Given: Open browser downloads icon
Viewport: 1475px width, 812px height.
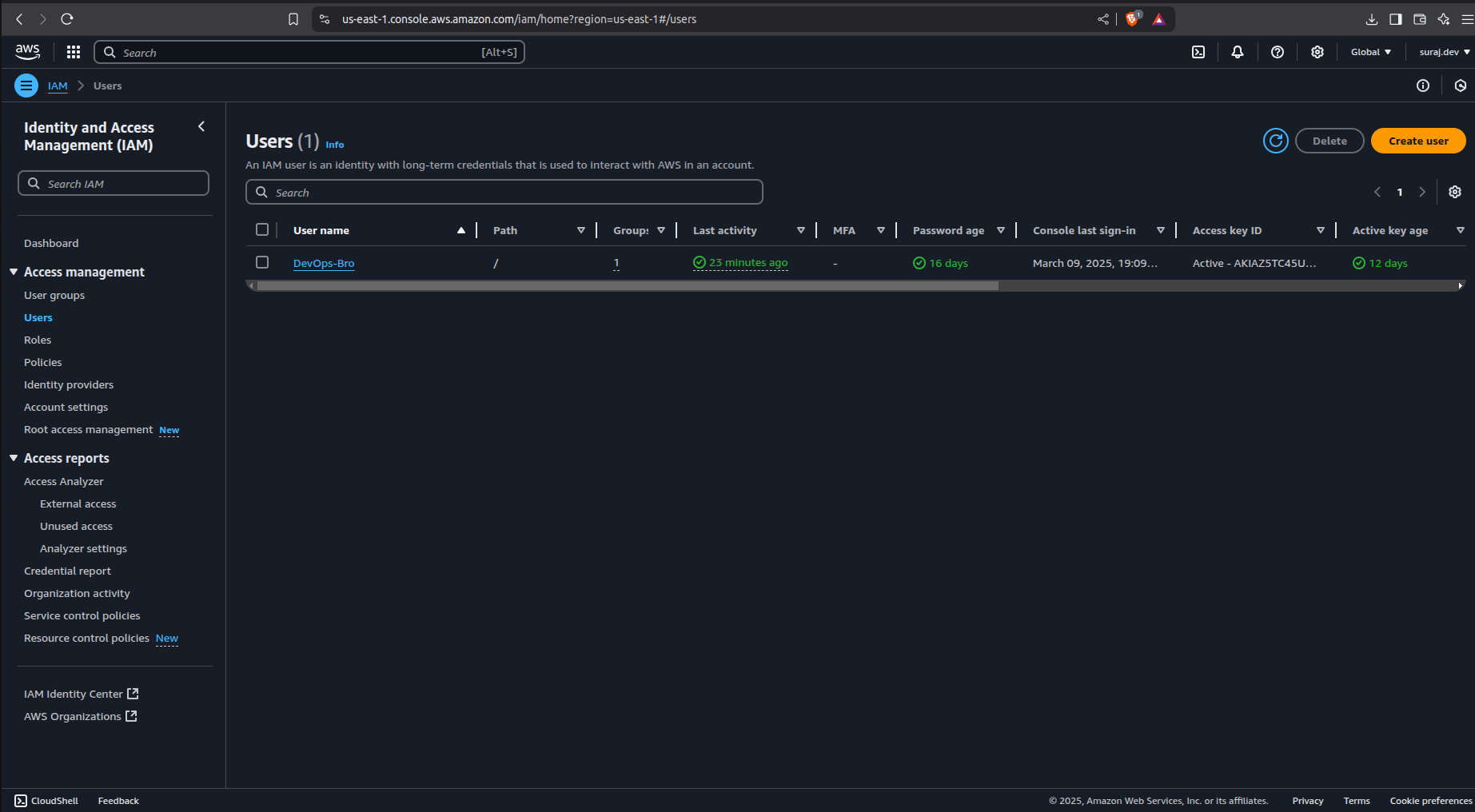Looking at the screenshot, I should tap(1372, 19).
